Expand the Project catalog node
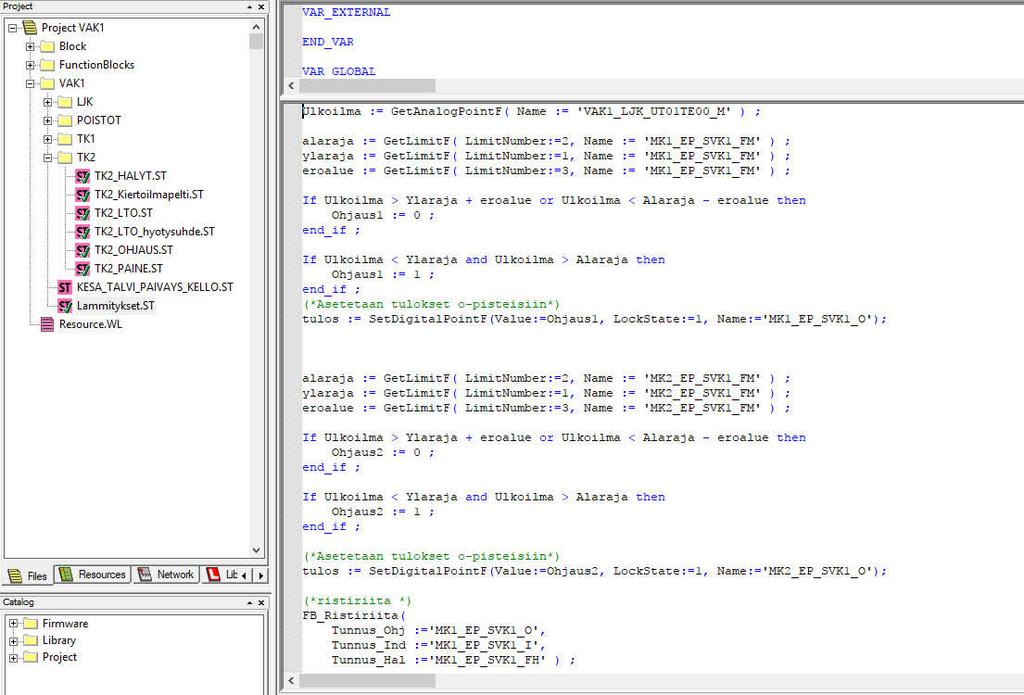 click(x=13, y=657)
